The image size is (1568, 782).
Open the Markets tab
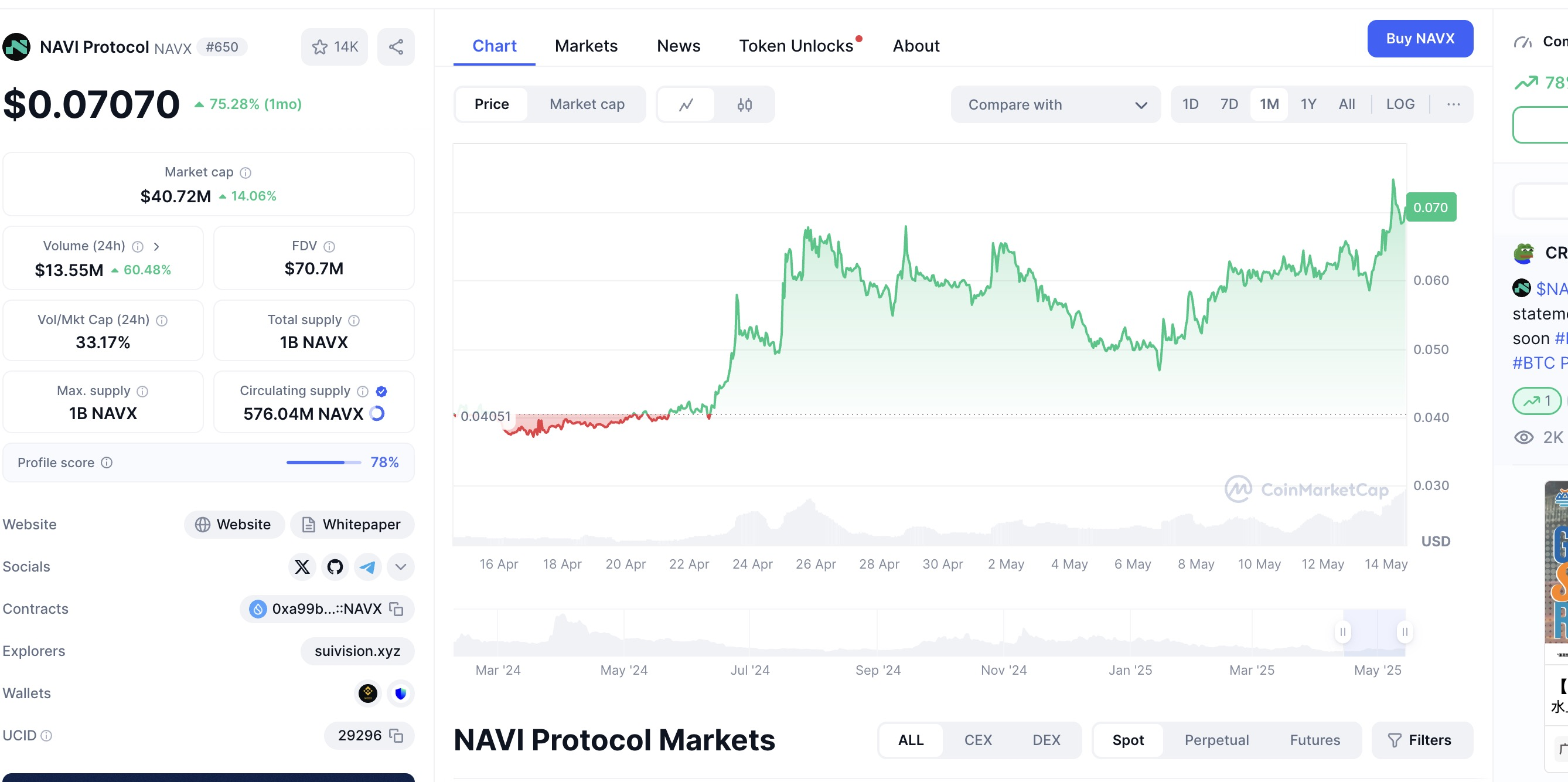pos(586,46)
